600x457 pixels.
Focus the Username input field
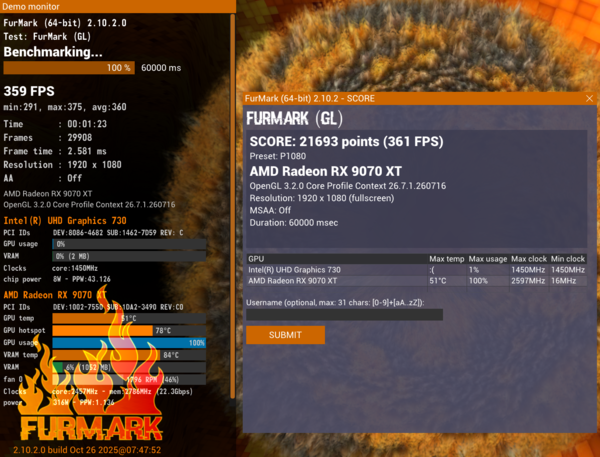(x=344, y=315)
